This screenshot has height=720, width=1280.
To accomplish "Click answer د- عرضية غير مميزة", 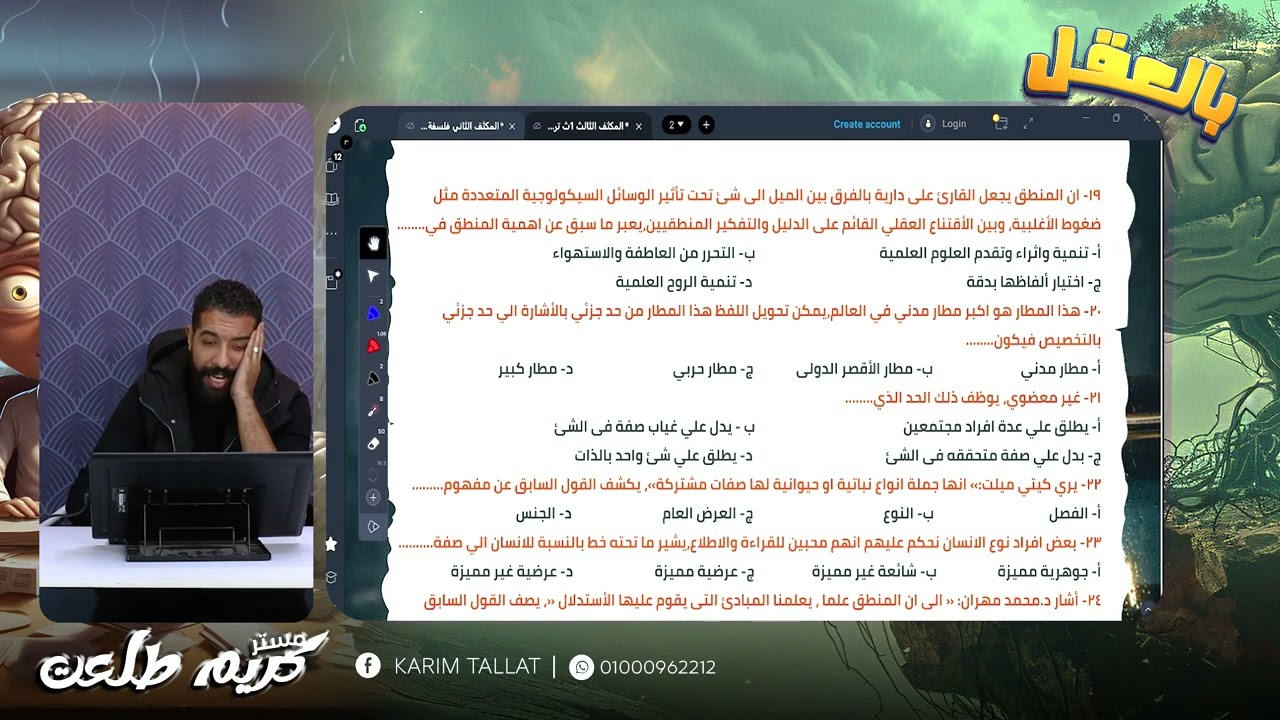I will click(511, 572).
